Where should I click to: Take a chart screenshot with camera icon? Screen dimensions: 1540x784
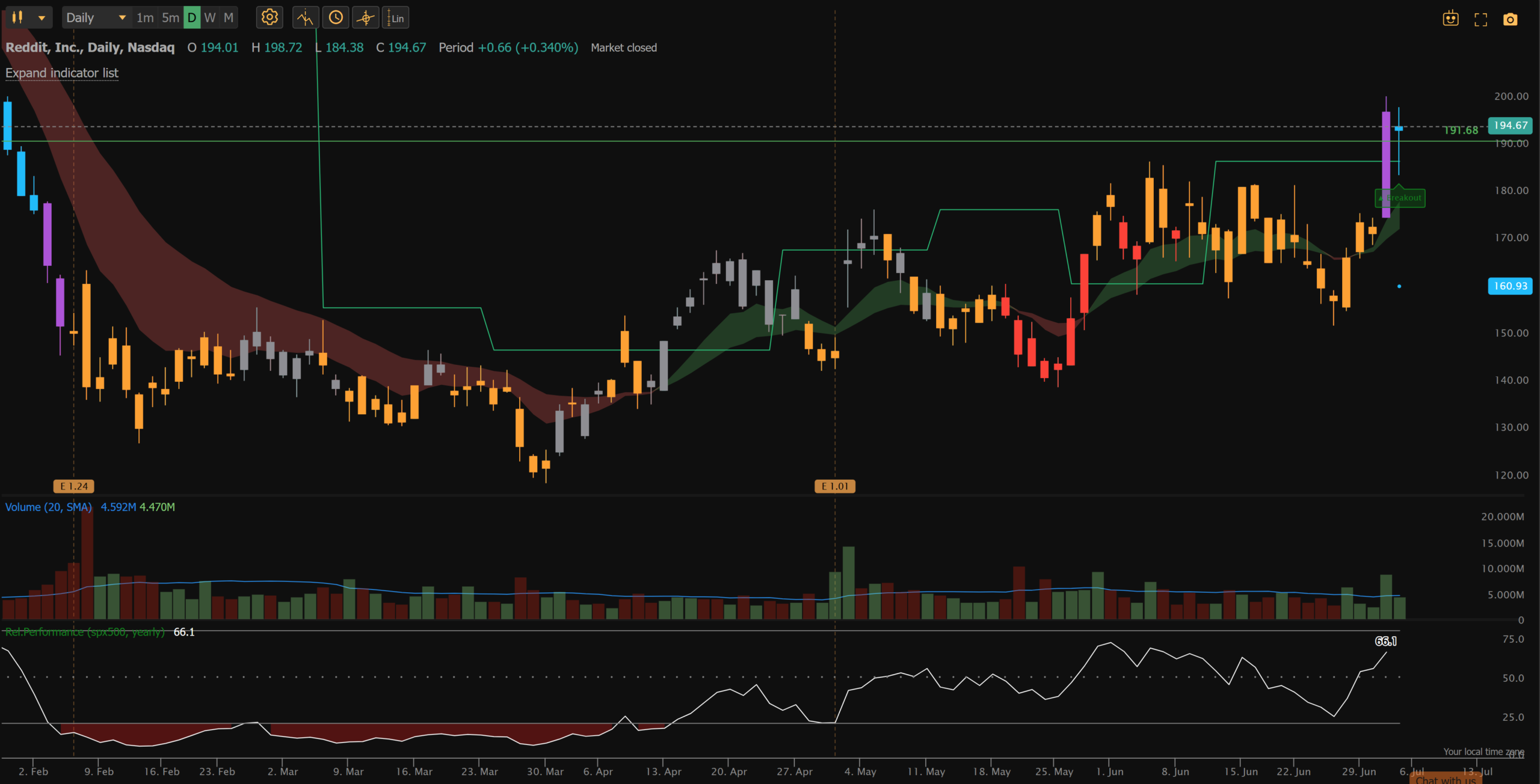tap(1510, 20)
